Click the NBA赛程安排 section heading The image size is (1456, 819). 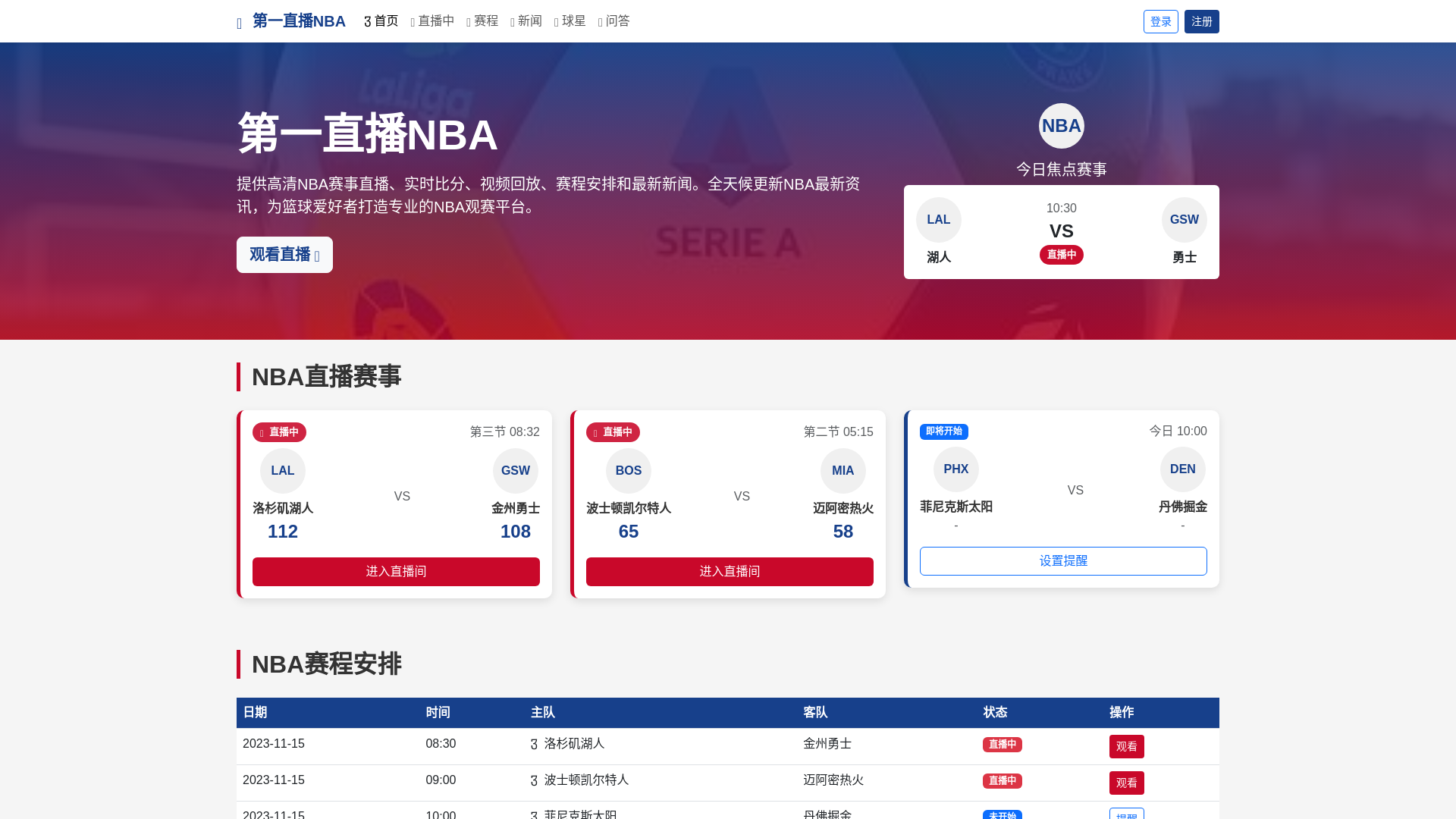click(326, 664)
